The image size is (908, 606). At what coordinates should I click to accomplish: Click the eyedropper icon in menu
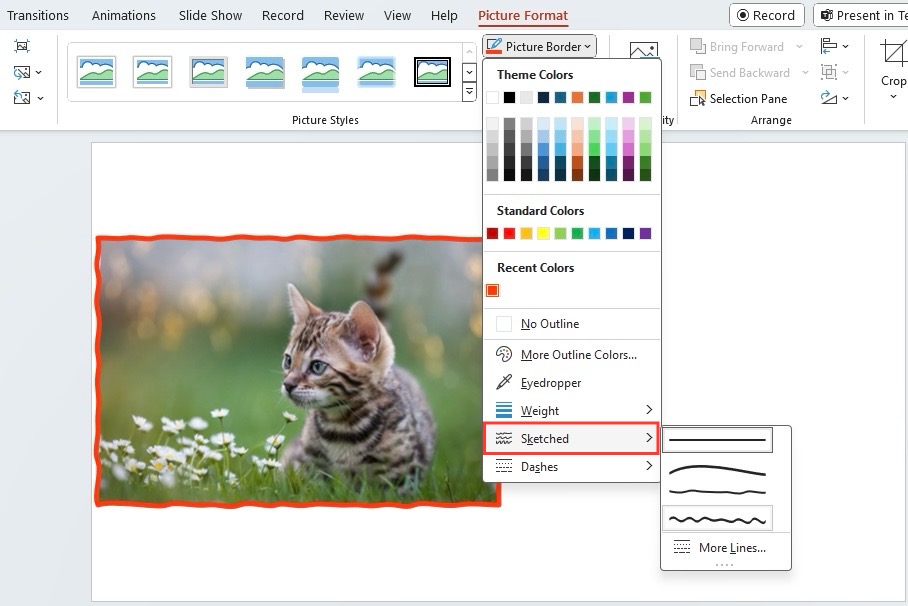pyautogui.click(x=504, y=382)
